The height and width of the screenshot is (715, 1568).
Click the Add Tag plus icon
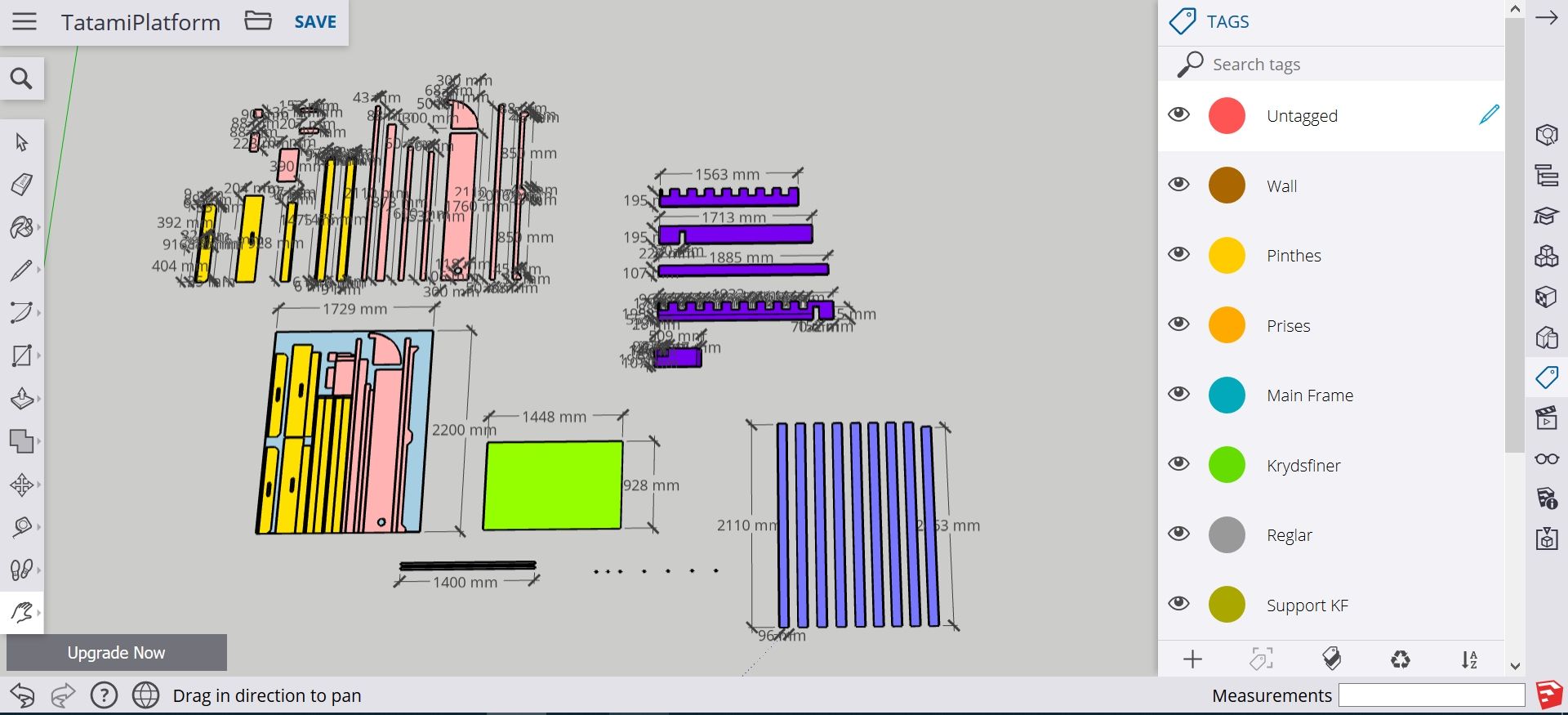[x=1192, y=659]
